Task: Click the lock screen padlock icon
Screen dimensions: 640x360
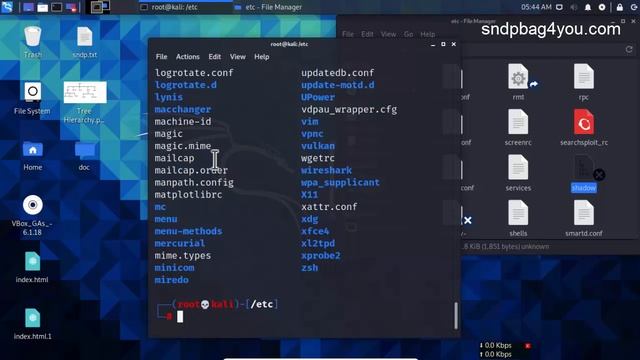Action: tap(620, 7)
